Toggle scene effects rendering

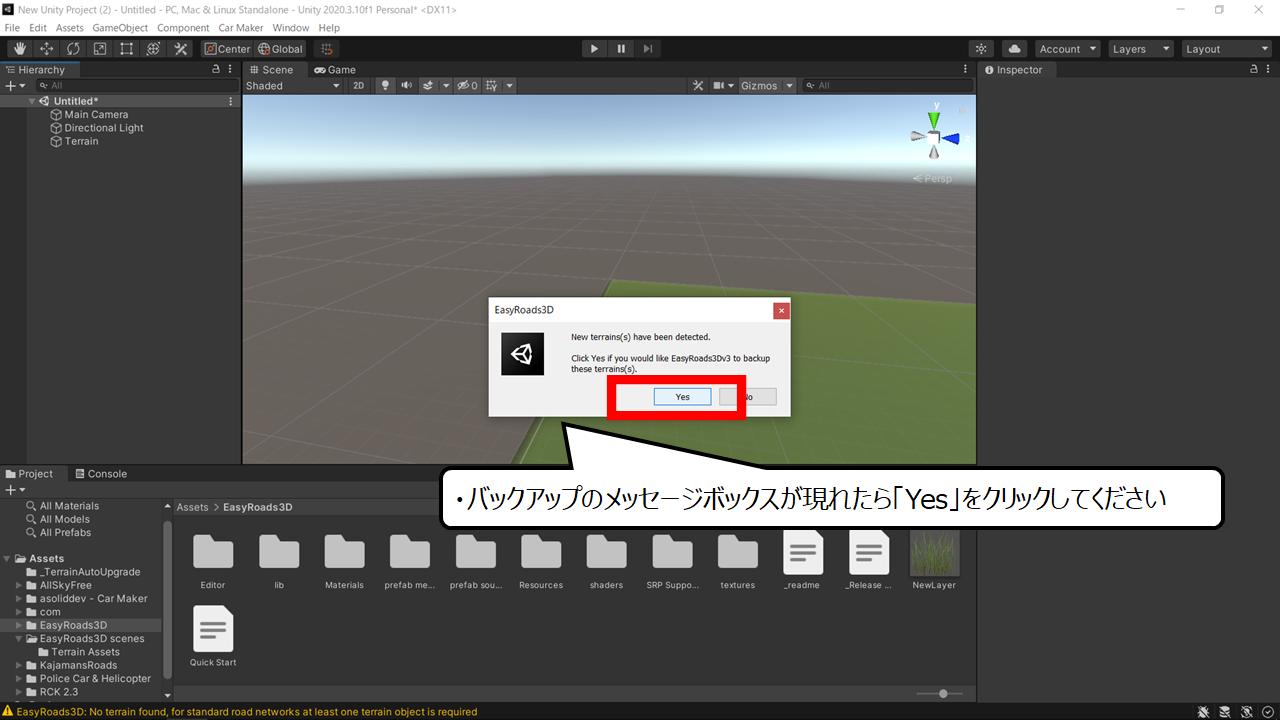coord(428,86)
